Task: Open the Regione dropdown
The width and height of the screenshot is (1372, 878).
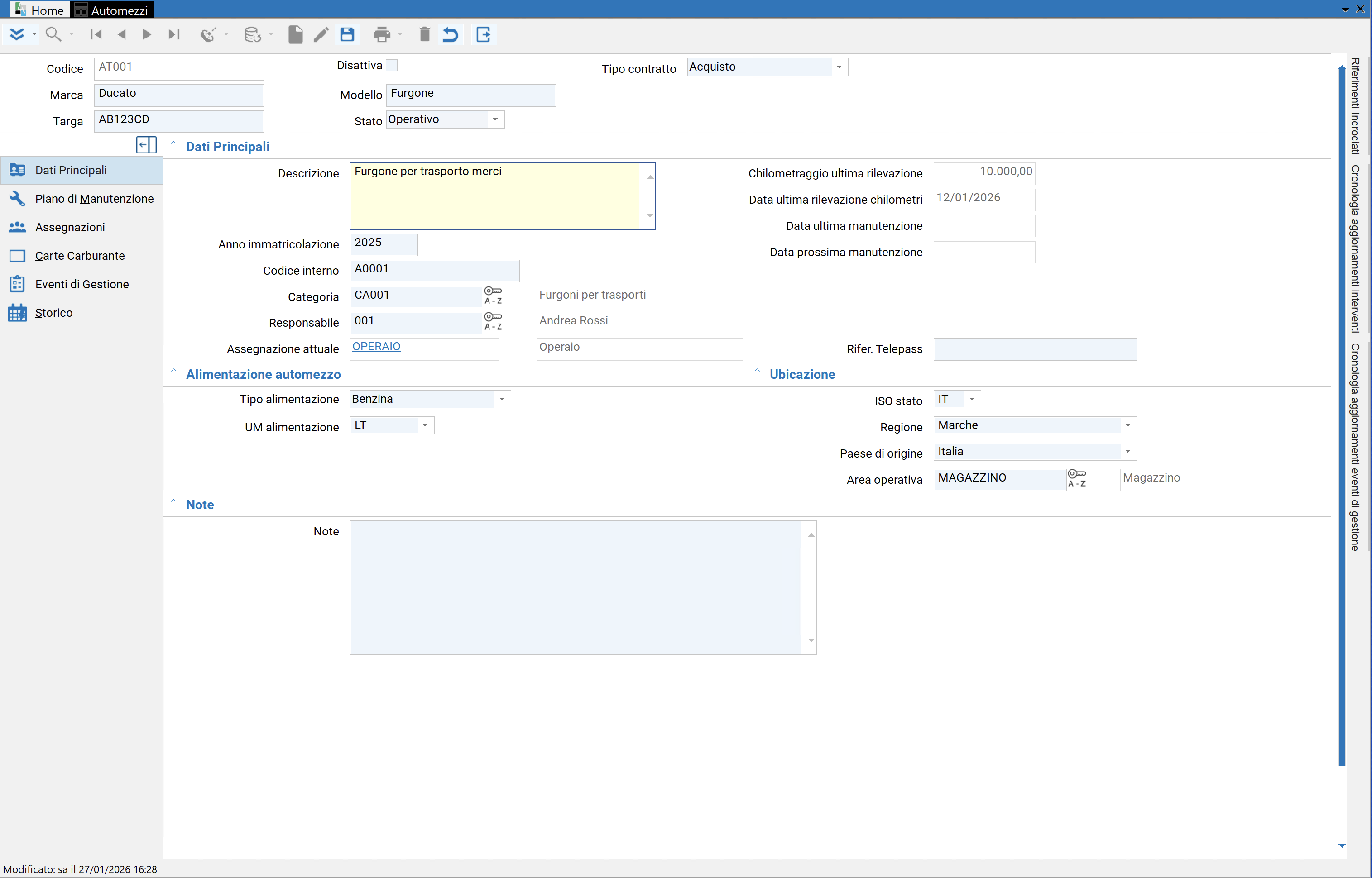Action: pos(1128,425)
